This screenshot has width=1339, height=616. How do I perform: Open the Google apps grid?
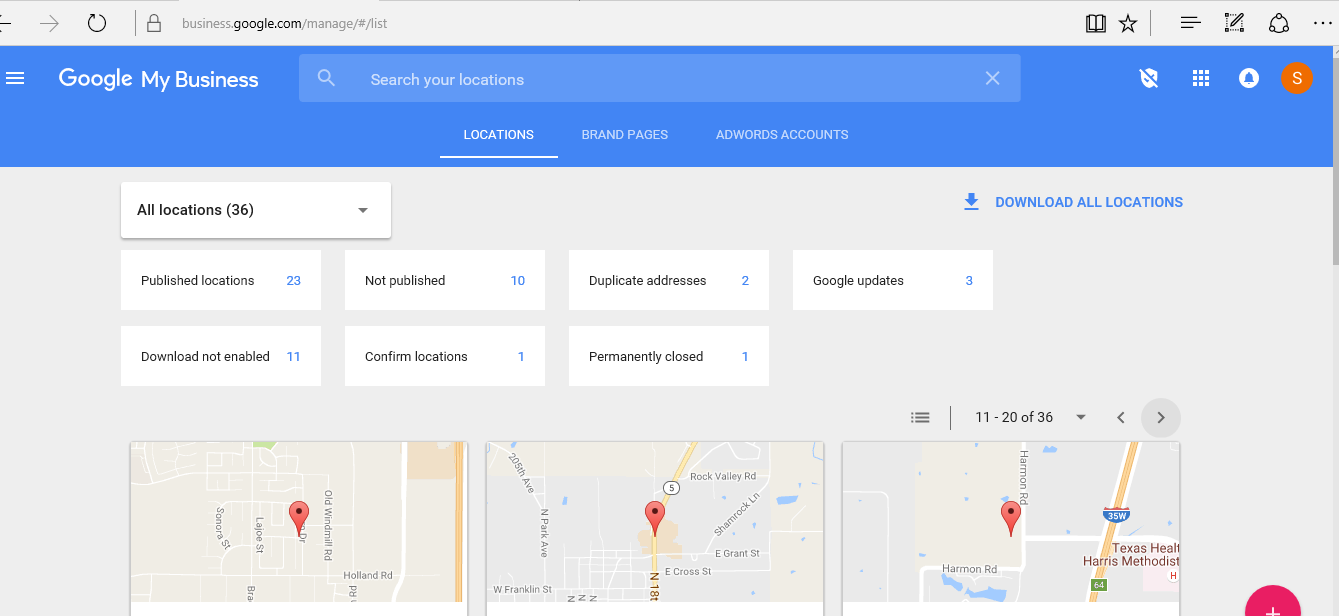[1201, 78]
